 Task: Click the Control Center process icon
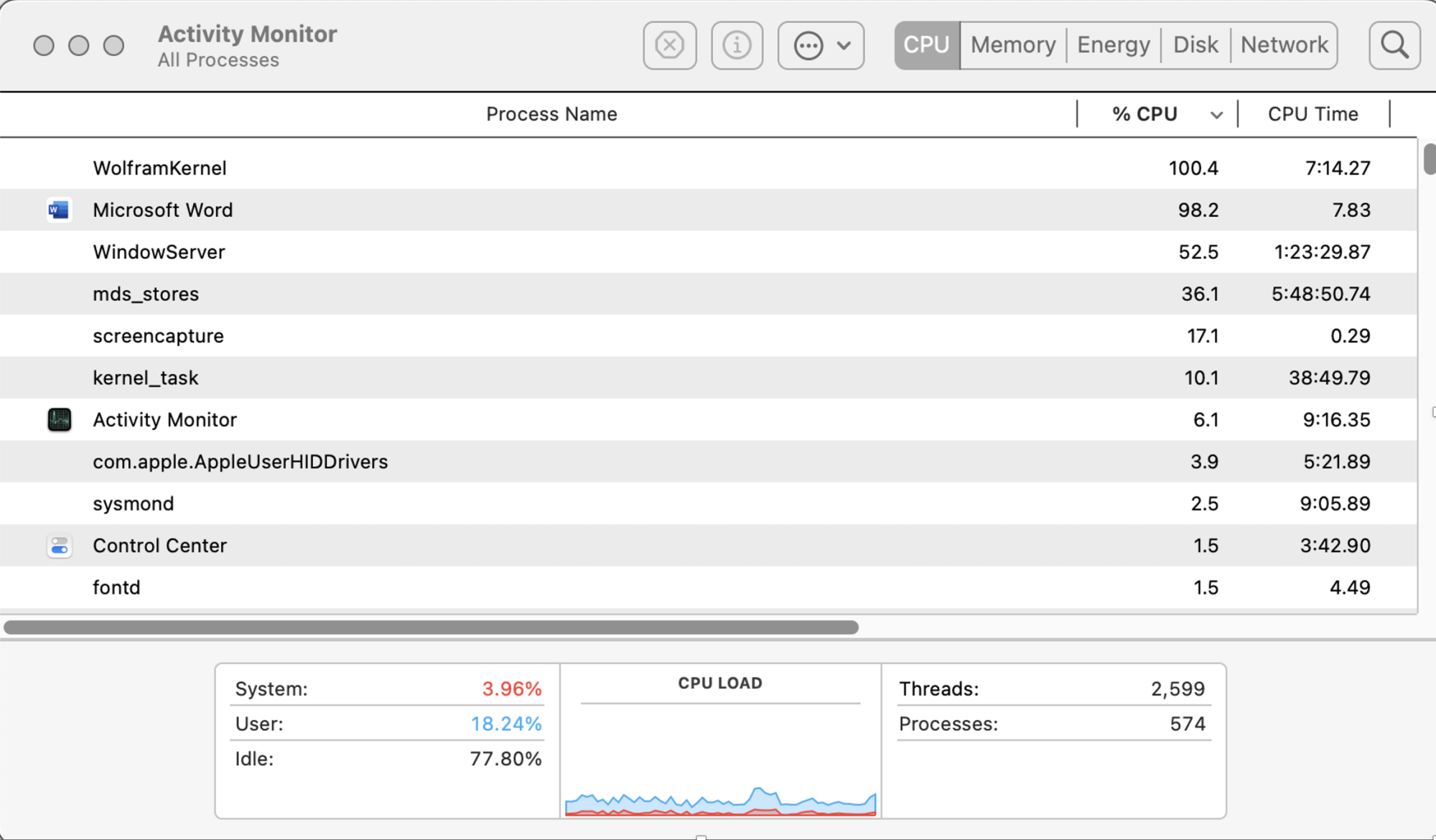pos(59,546)
